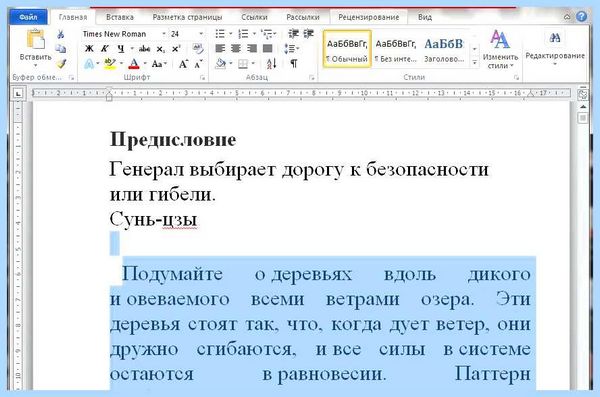
Task: Switch to the Ссылки tab
Action: 254,17
